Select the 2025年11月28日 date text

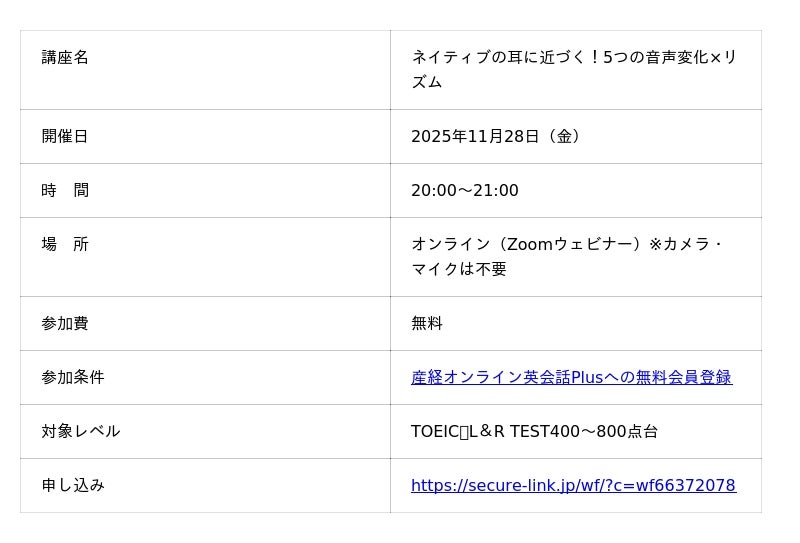[x=475, y=136]
